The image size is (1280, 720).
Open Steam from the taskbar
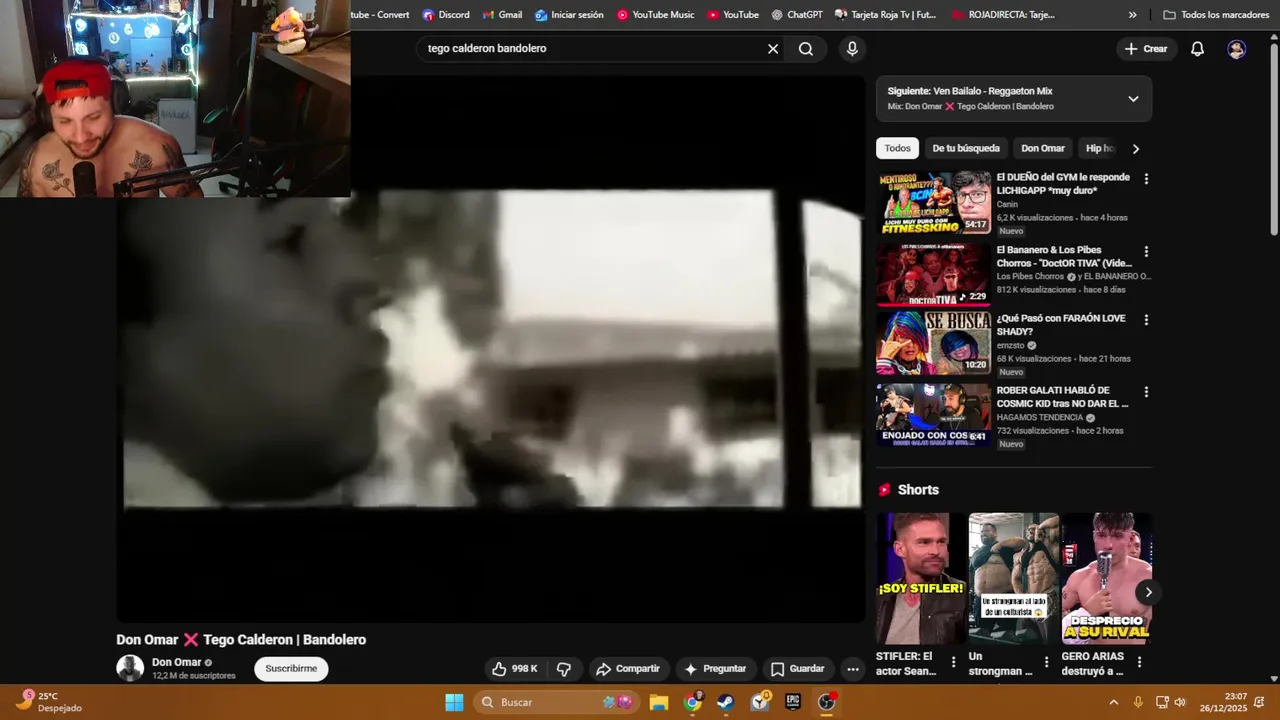pyautogui.click(x=726, y=702)
